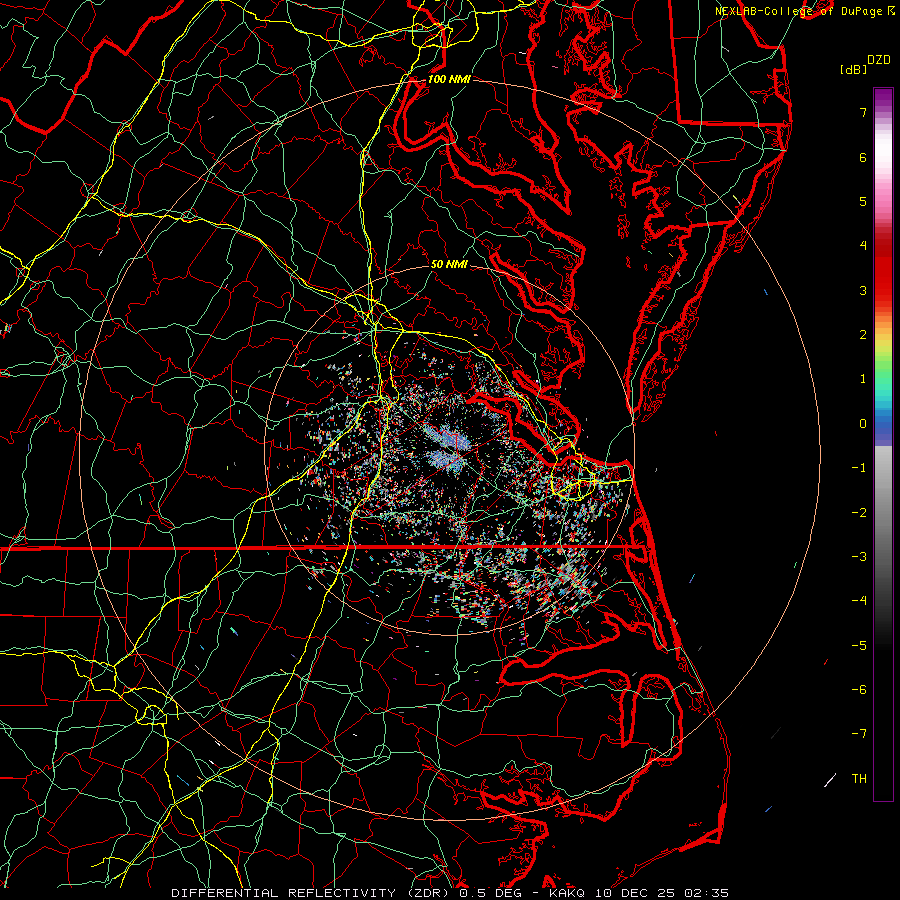Click the -6 value on the color scale

point(859,689)
